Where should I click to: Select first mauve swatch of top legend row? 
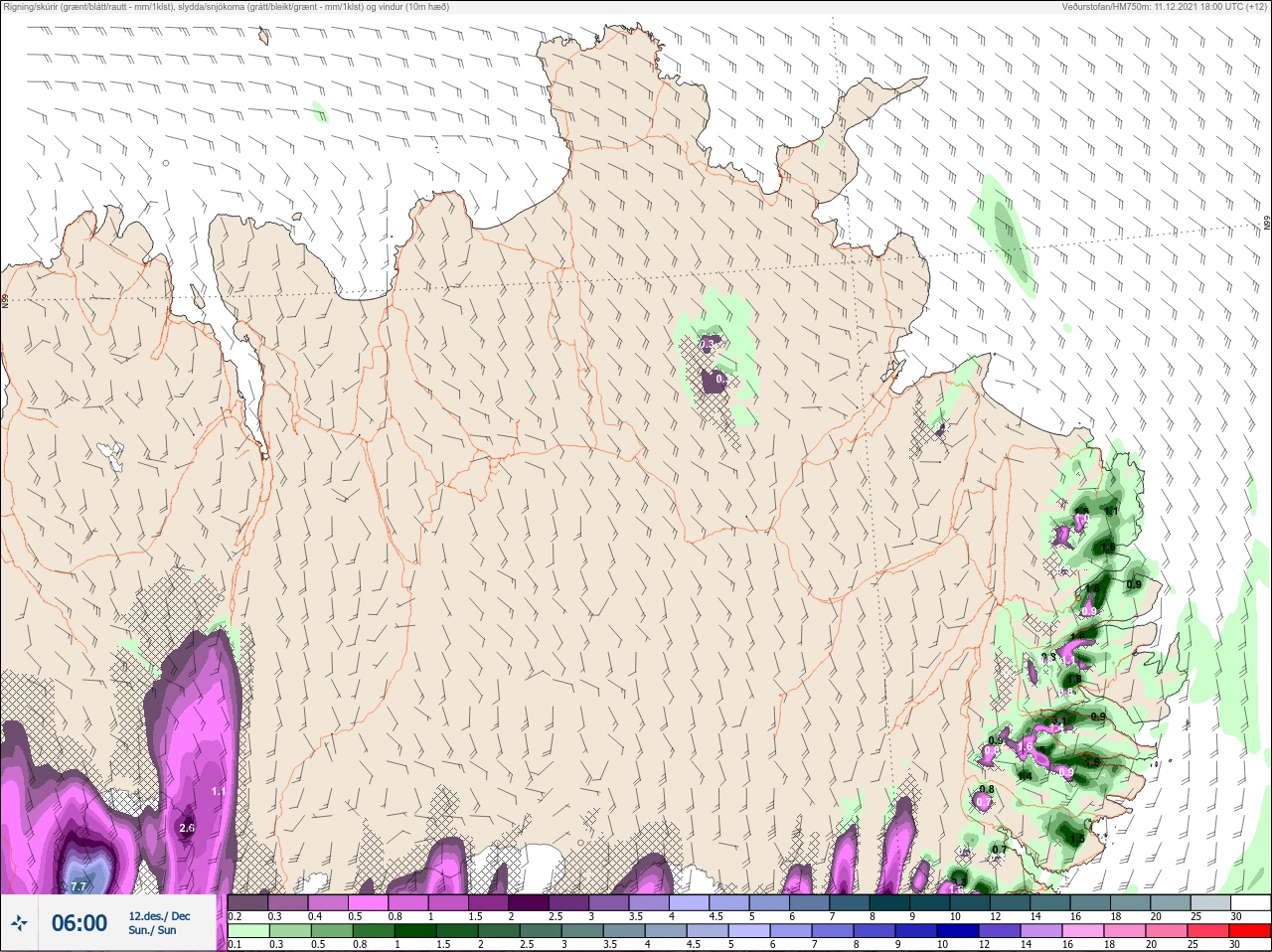point(247,903)
